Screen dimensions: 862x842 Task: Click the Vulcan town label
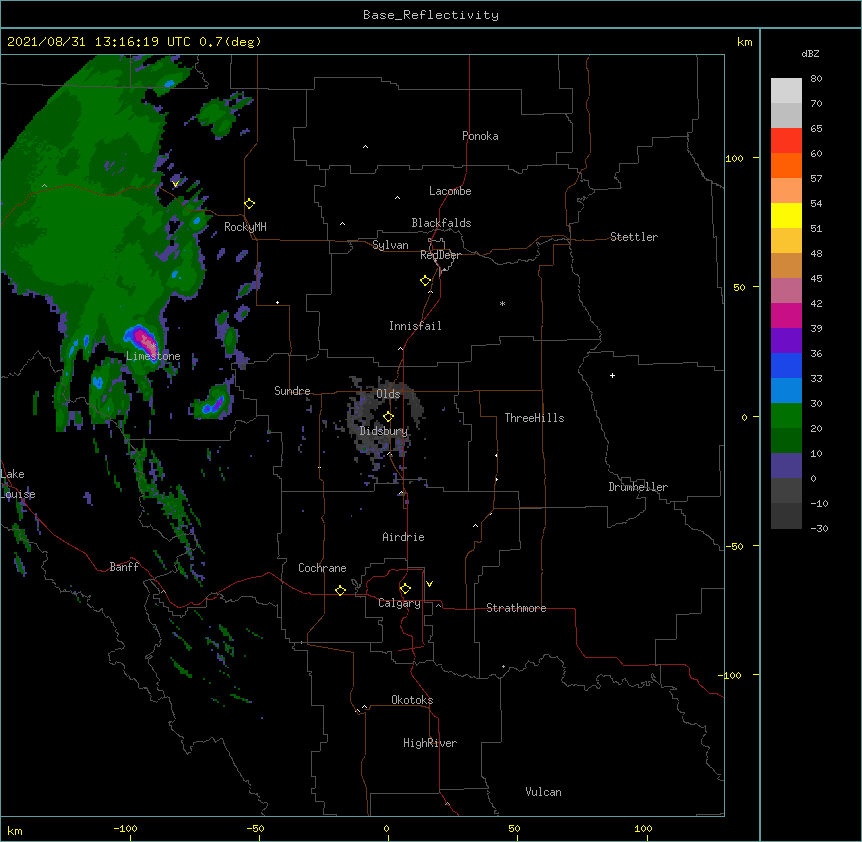(x=543, y=792)
